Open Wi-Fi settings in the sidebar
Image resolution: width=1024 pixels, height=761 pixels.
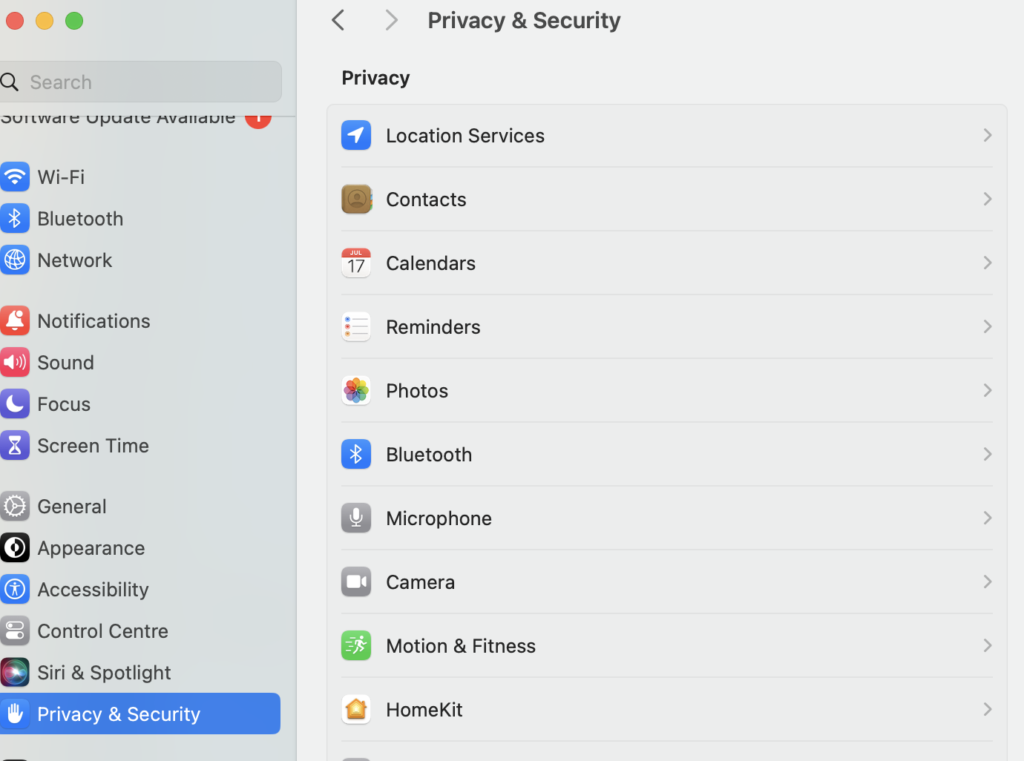[60, 177]
